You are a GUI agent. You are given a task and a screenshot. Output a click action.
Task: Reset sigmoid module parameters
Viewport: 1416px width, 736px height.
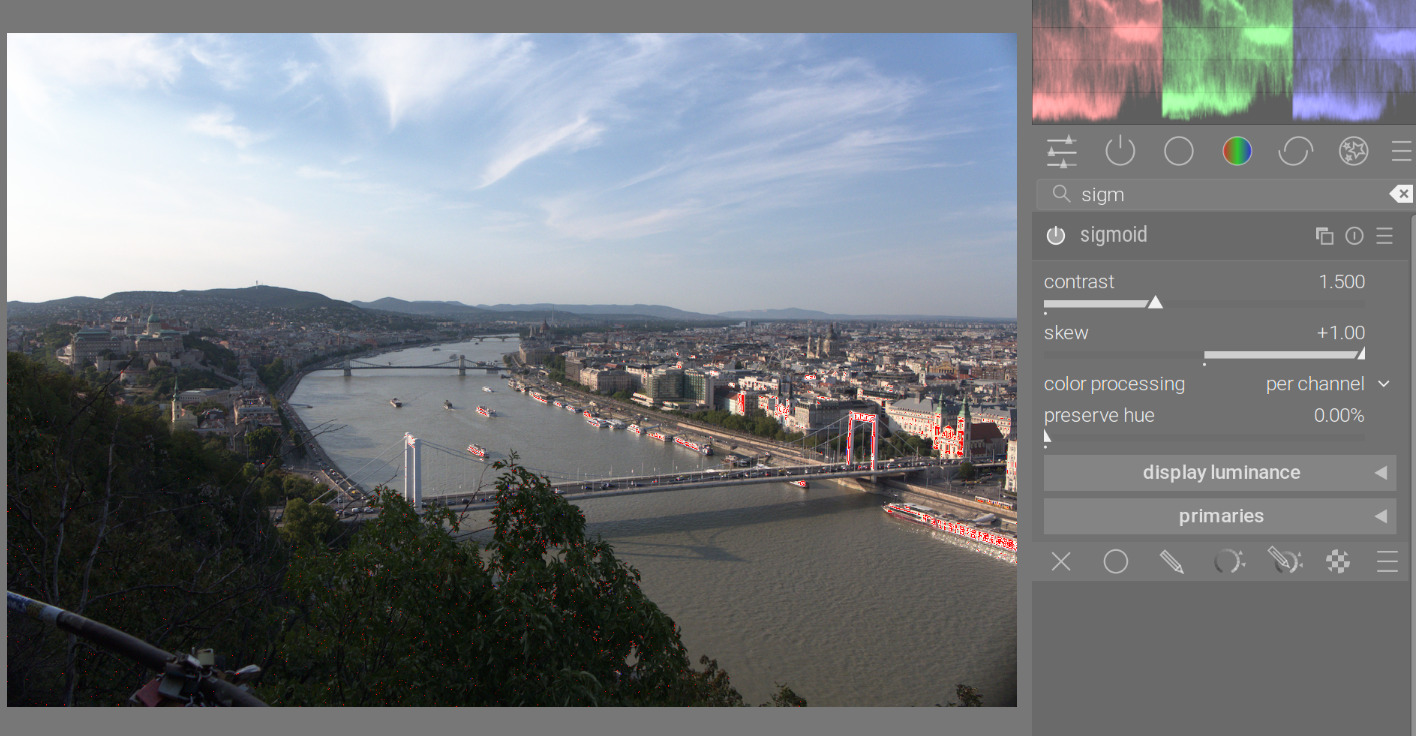(1354, 236)
